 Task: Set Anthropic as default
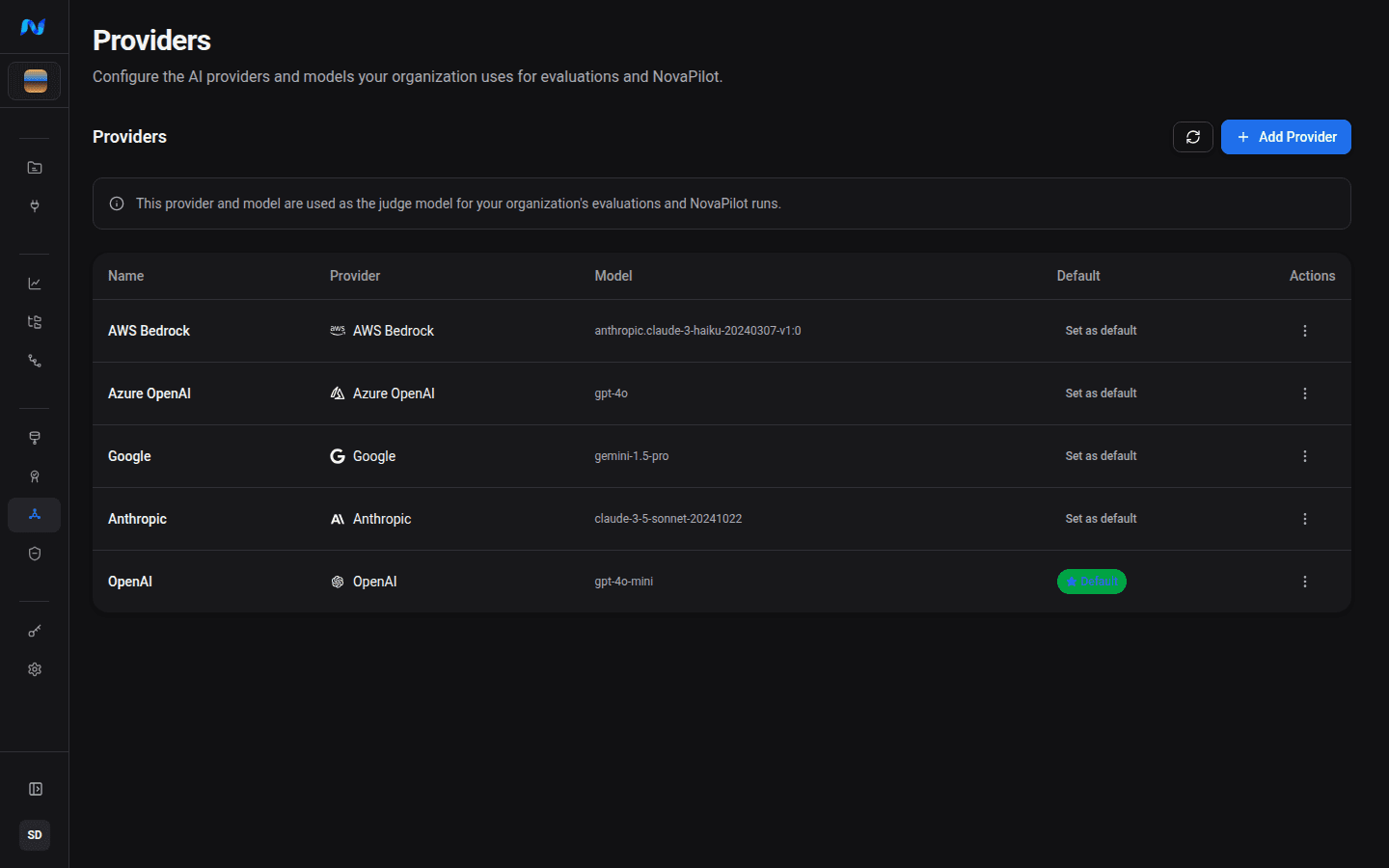[x=1101, y=519]
